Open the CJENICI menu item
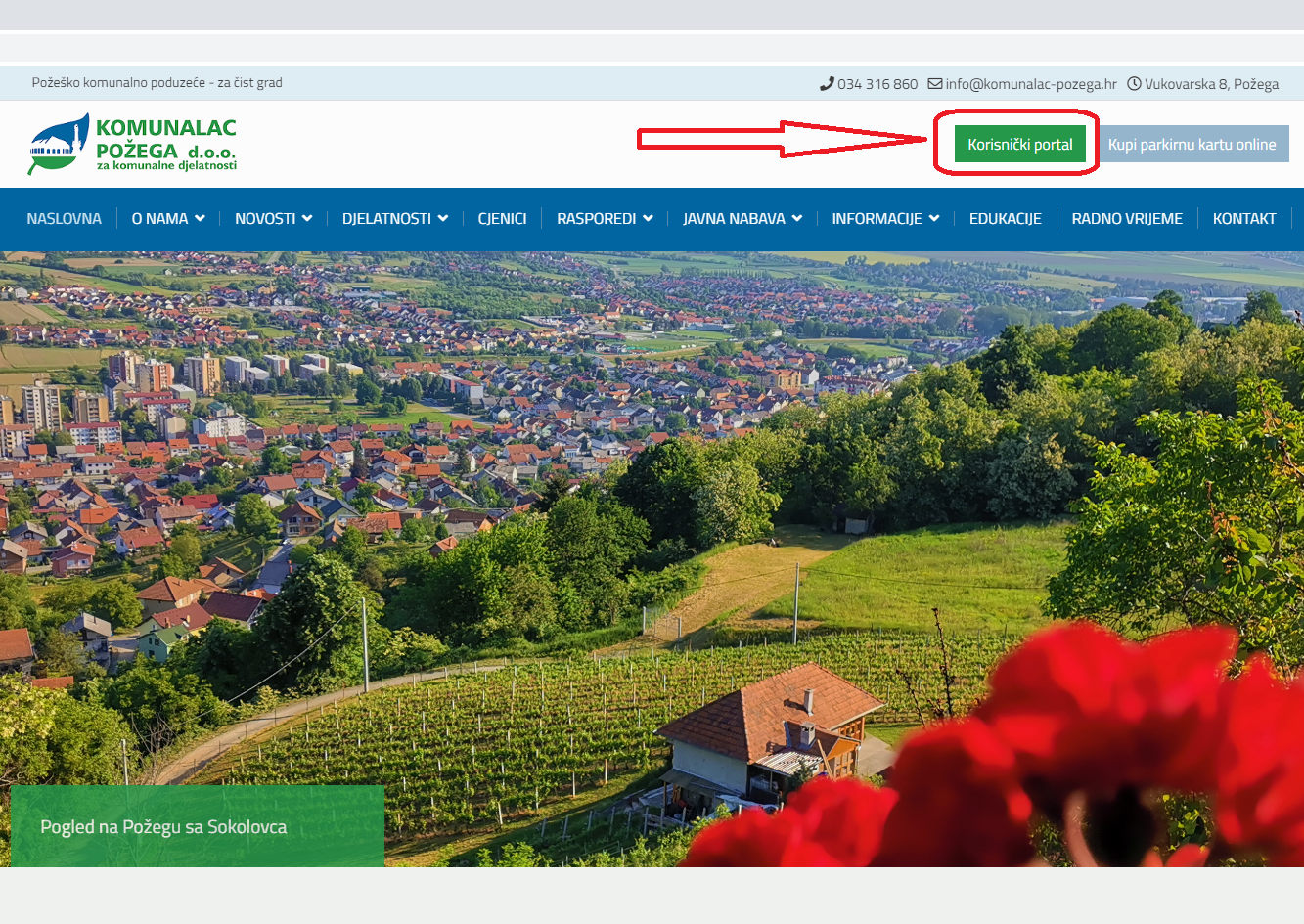This screenshot has height=924, width=1304. click(x=502, y=219)
